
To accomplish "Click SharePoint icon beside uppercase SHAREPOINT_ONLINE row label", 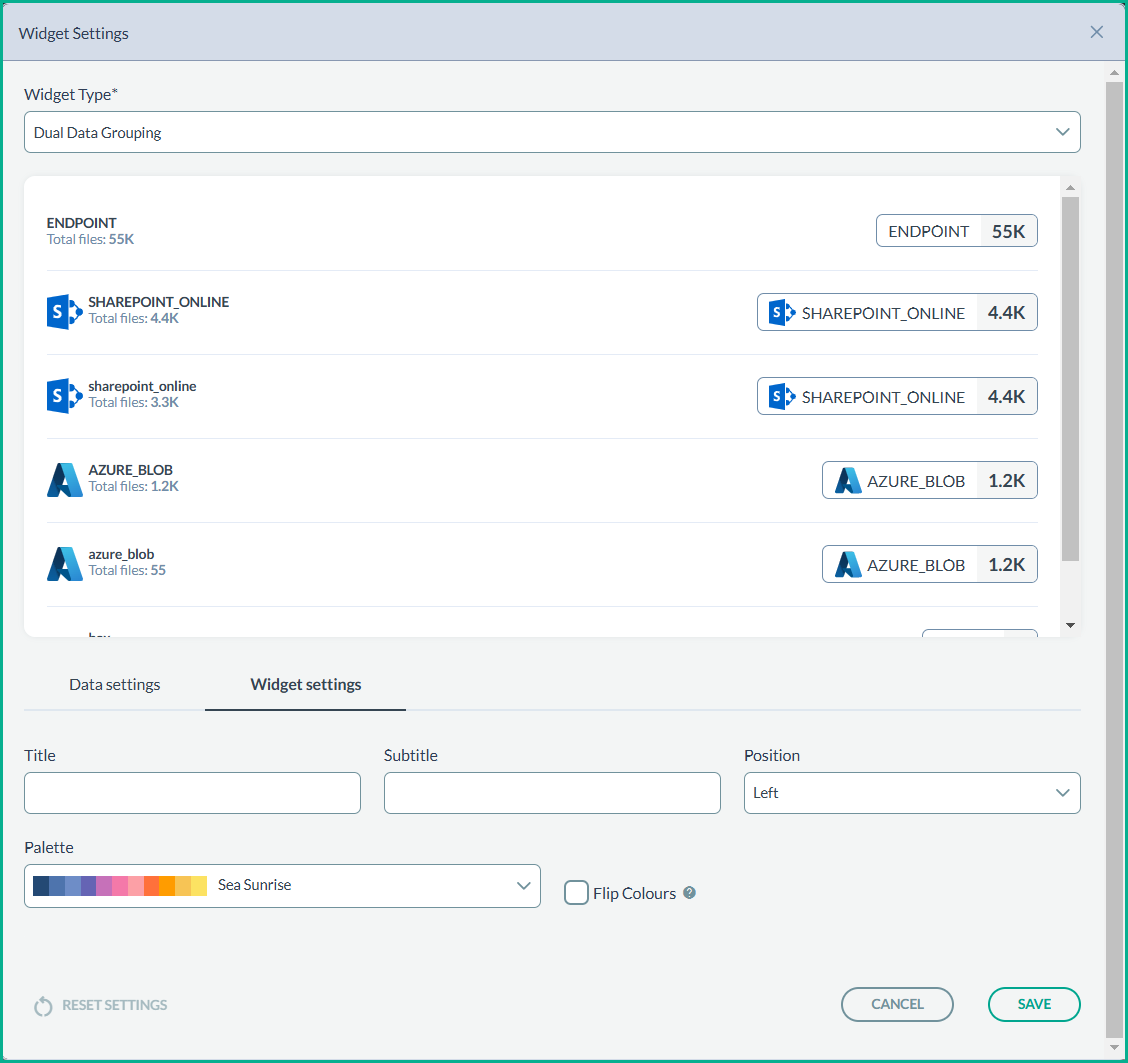I will tap(64, 312).
